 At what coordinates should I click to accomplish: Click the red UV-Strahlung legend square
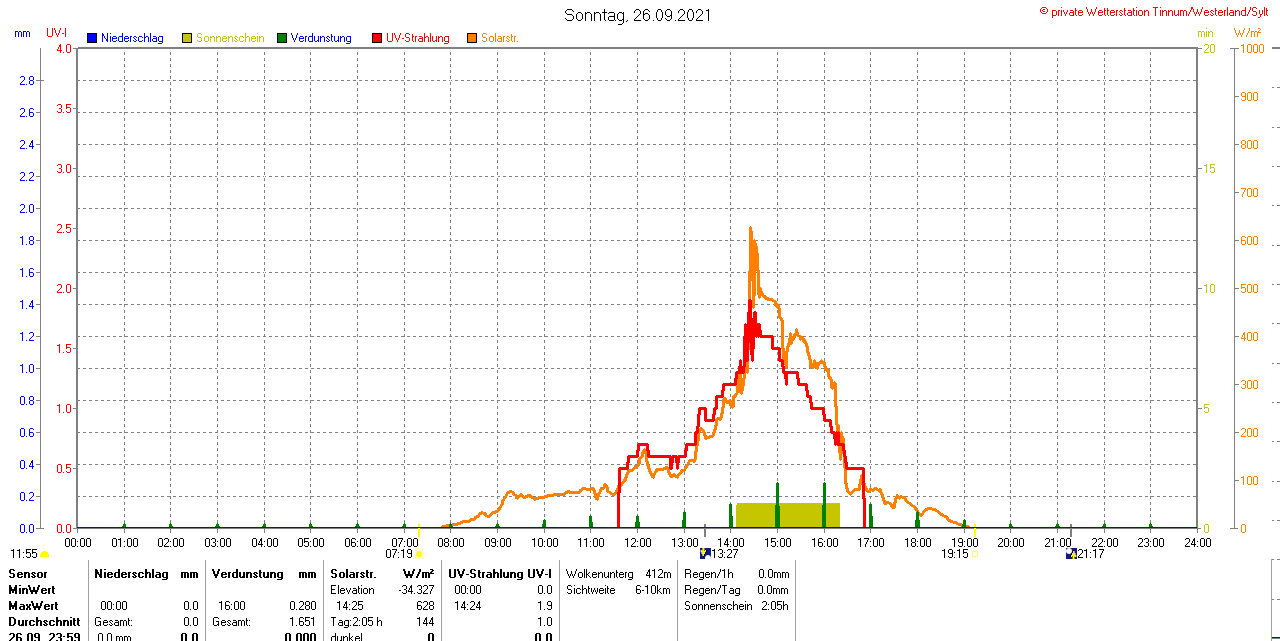tap(377, 38)
